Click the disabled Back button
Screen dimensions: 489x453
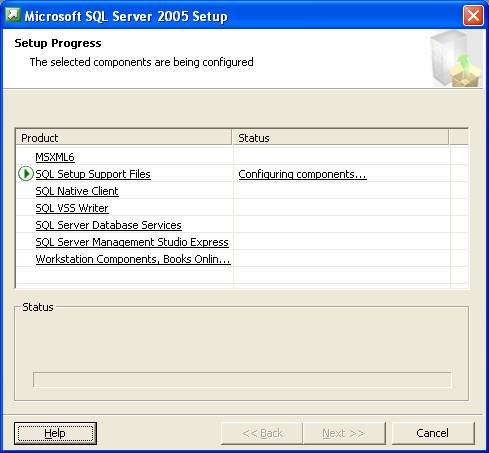pyautogui.click(x=262, y=433)
